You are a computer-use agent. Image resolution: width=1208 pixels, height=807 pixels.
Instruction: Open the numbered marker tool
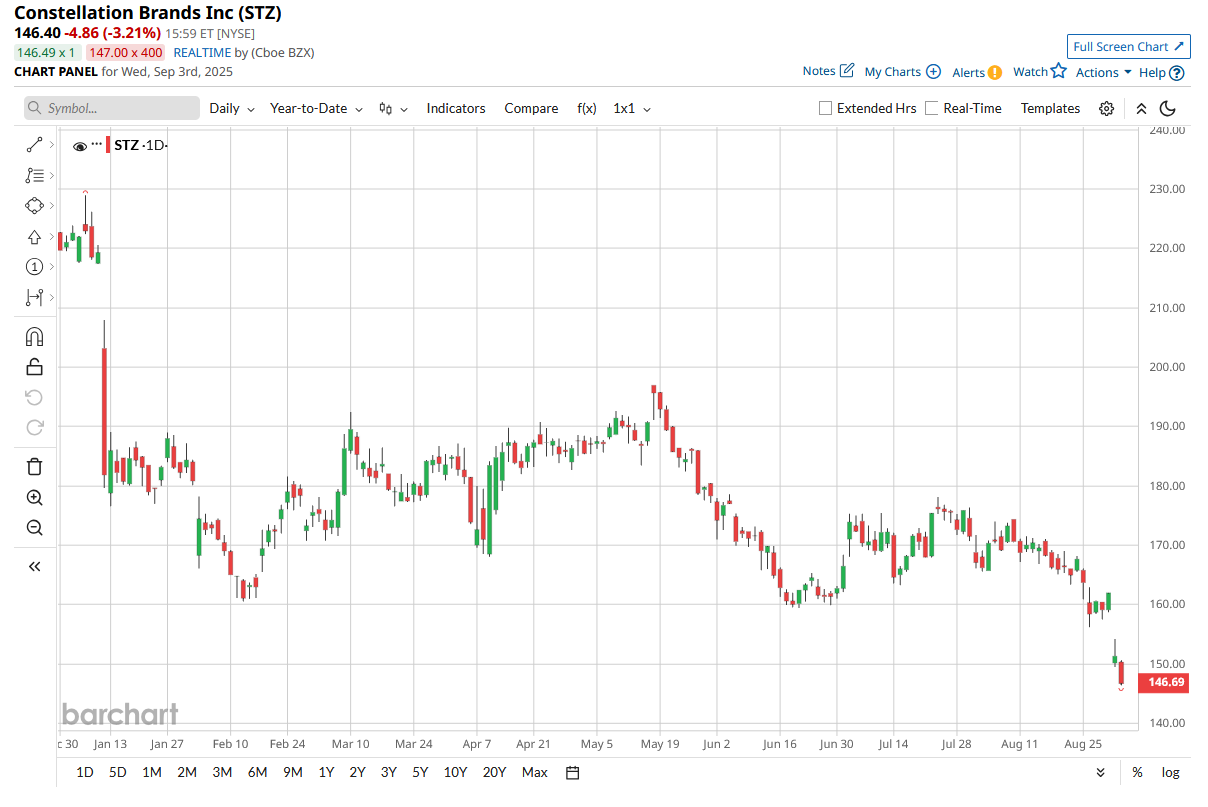(x=34, y=267)
